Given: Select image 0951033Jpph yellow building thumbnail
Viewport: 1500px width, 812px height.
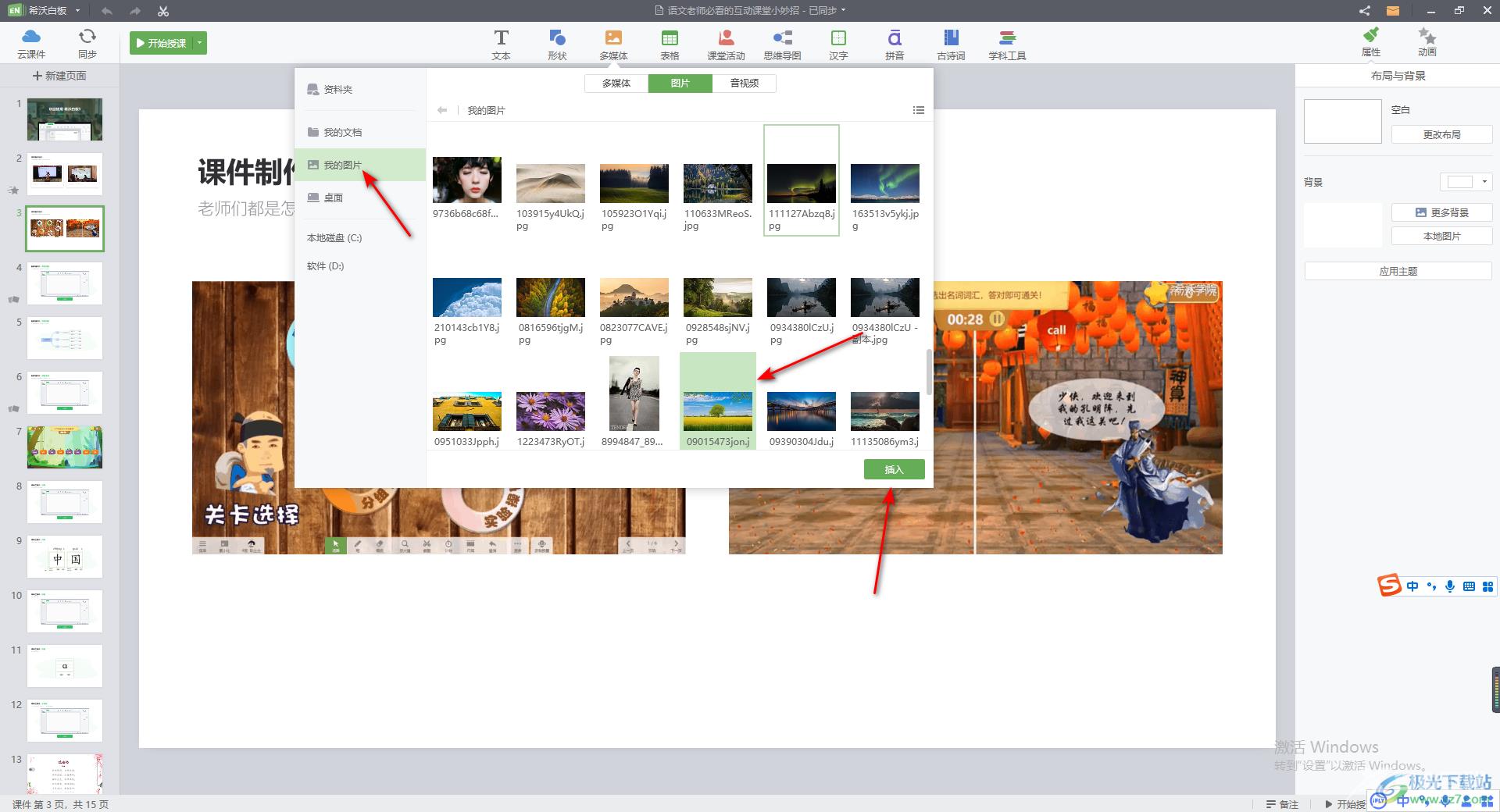Looking at the screenshot, I should 467,411.
